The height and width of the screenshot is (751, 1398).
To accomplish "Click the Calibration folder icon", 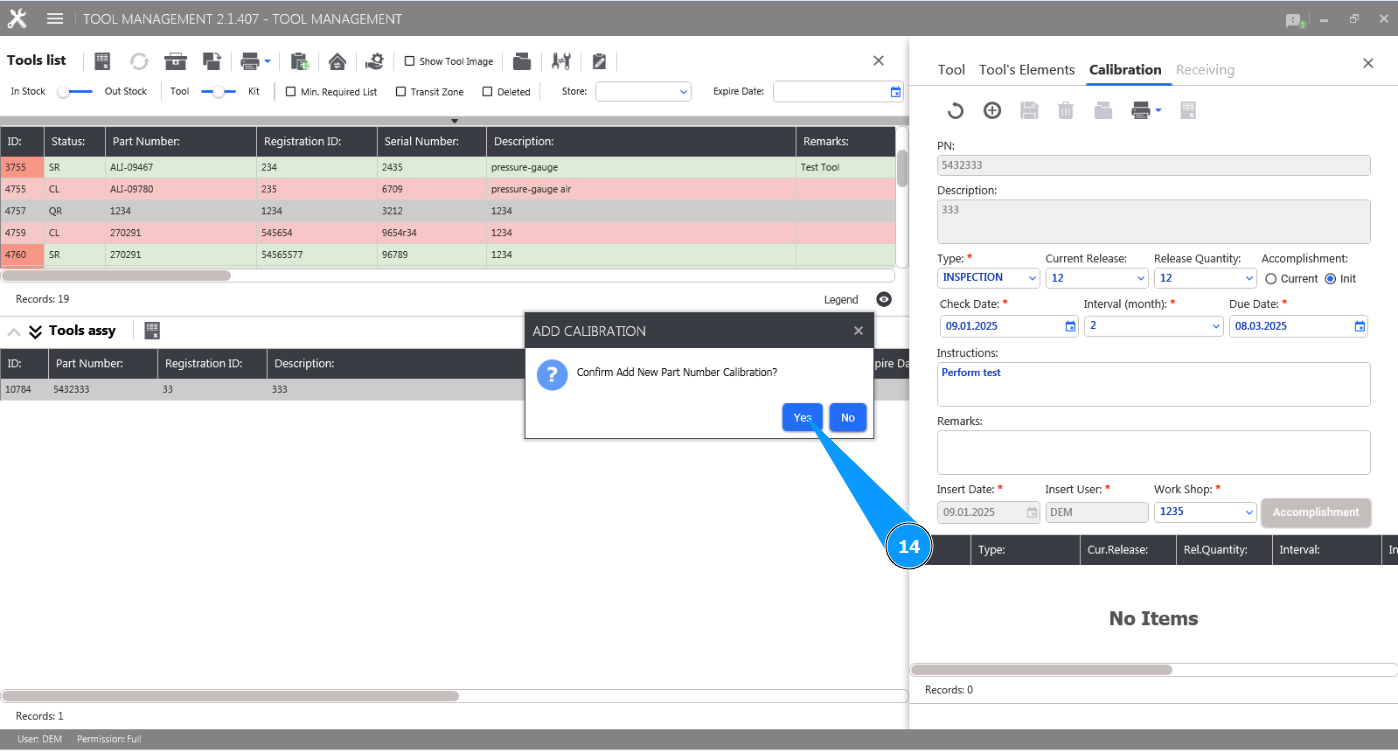I will point(1103,111).
